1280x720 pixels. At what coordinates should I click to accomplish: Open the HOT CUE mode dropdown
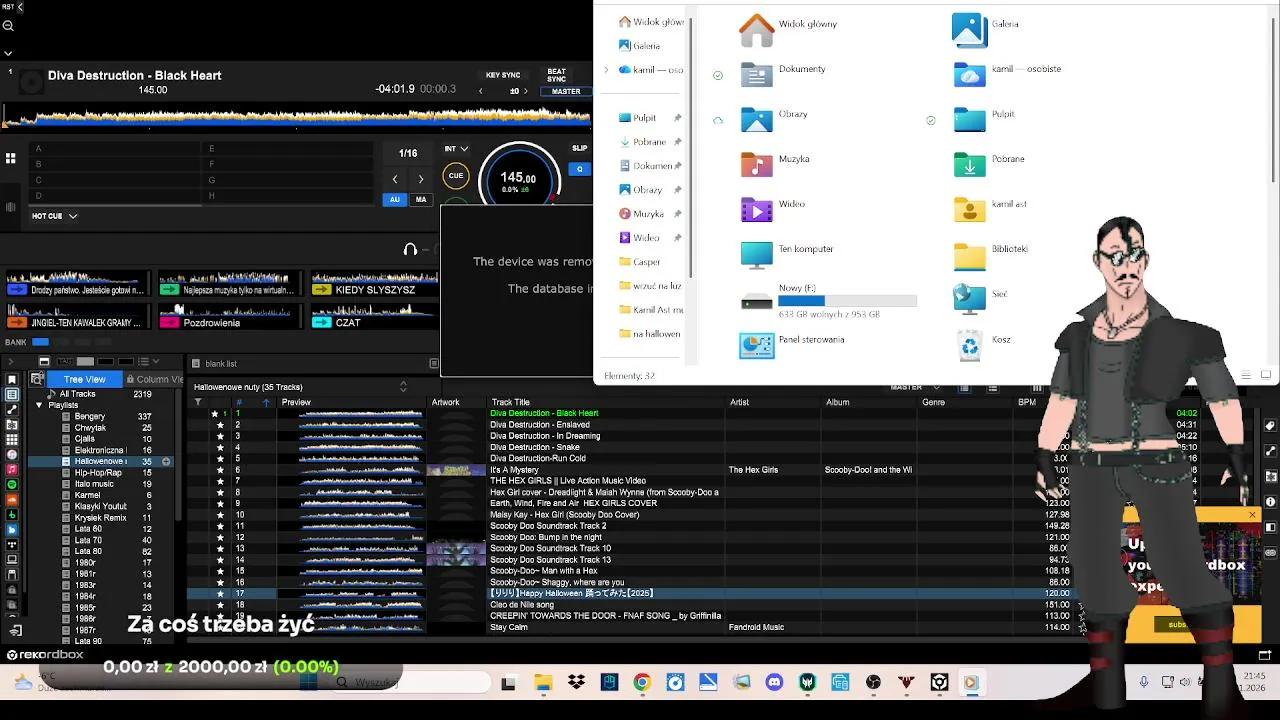tap(54, 216)
